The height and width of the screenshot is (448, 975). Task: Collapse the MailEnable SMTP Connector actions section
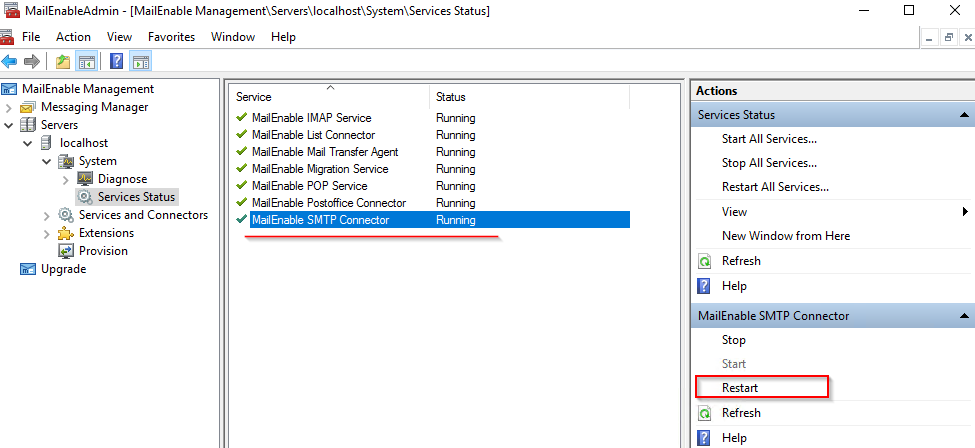[x=965, y=316]
